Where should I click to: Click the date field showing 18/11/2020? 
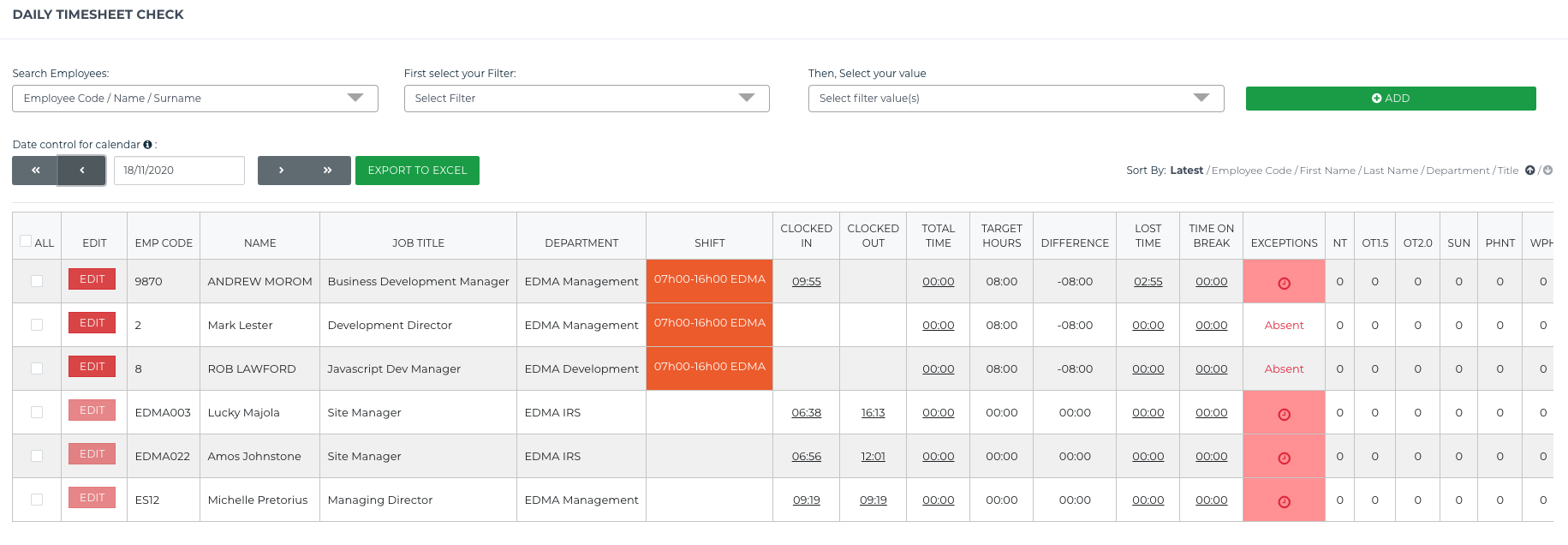click(x=179, y=171)
